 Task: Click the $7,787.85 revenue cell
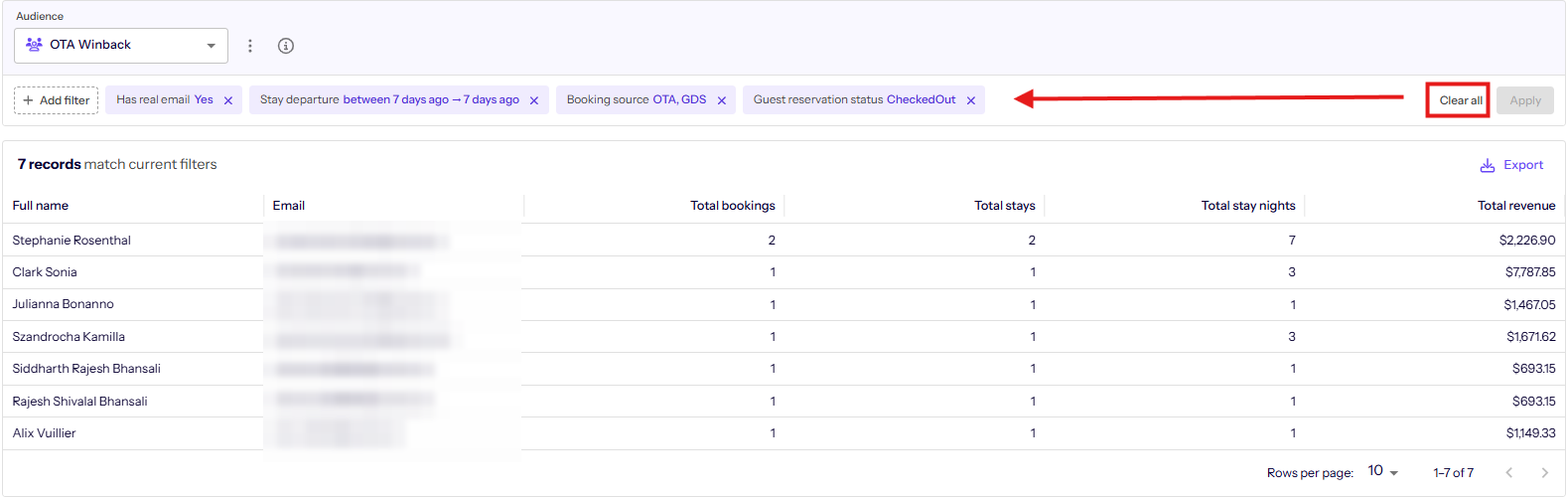pyautogui.click(x=1530, y=272)
